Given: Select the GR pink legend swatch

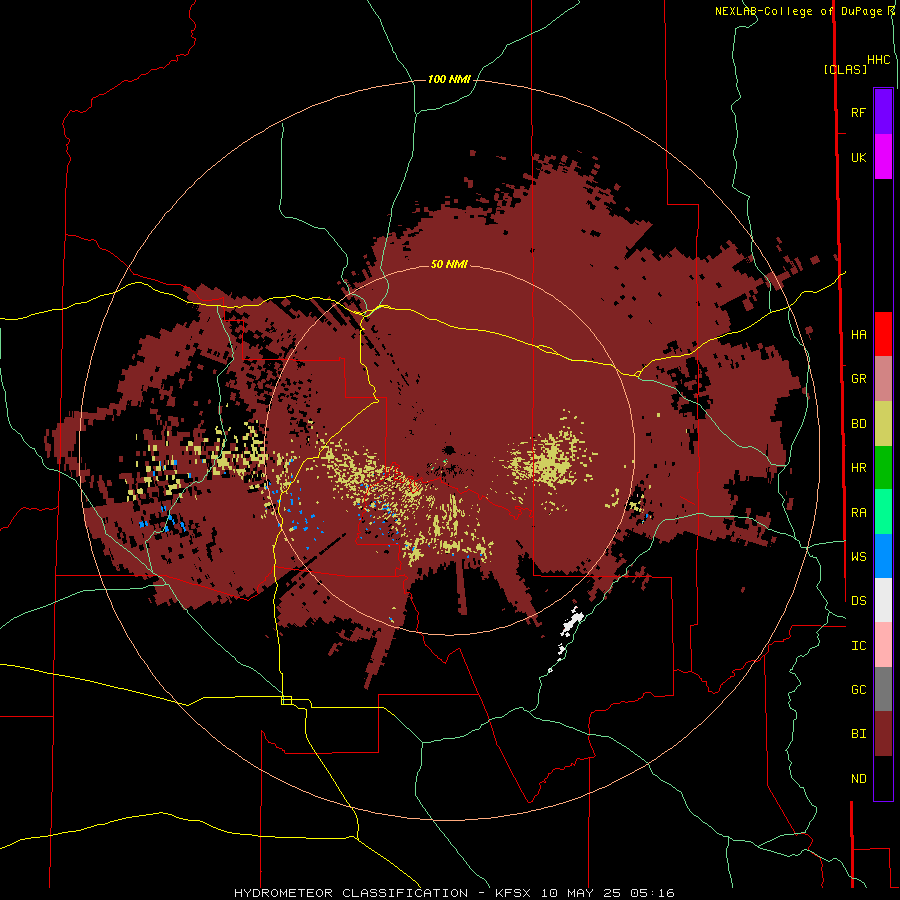Looking at the screenshot, I should pos(883,378).
